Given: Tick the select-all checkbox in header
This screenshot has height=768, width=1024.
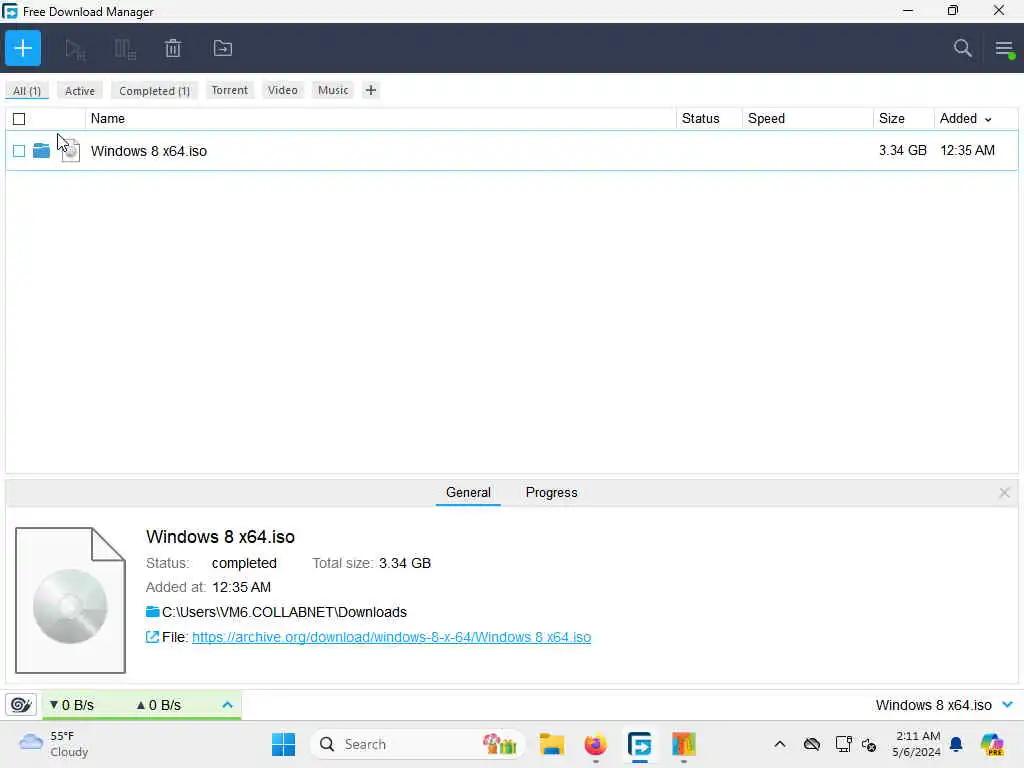Looking at the screenshot, I should click(19, 119).
